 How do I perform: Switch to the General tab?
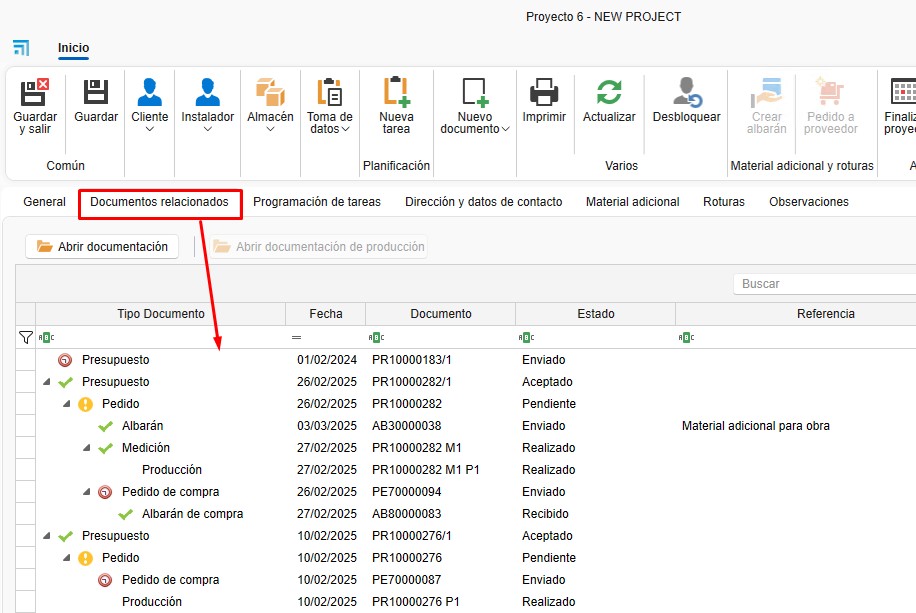[x=44, y=202]
